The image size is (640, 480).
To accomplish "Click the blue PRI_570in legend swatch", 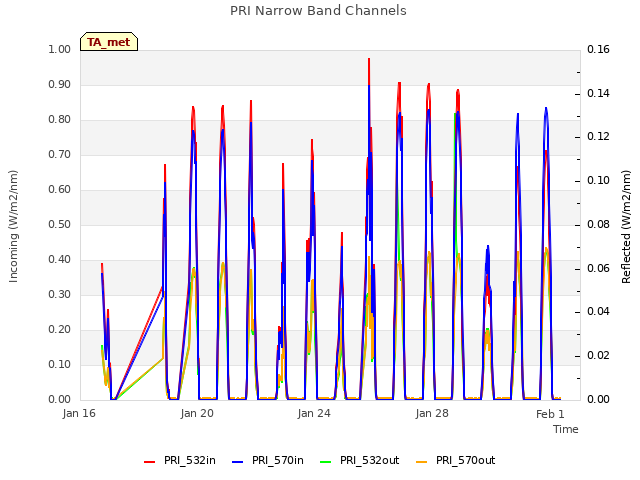I will pyautogui.click(x=238, y=462).
